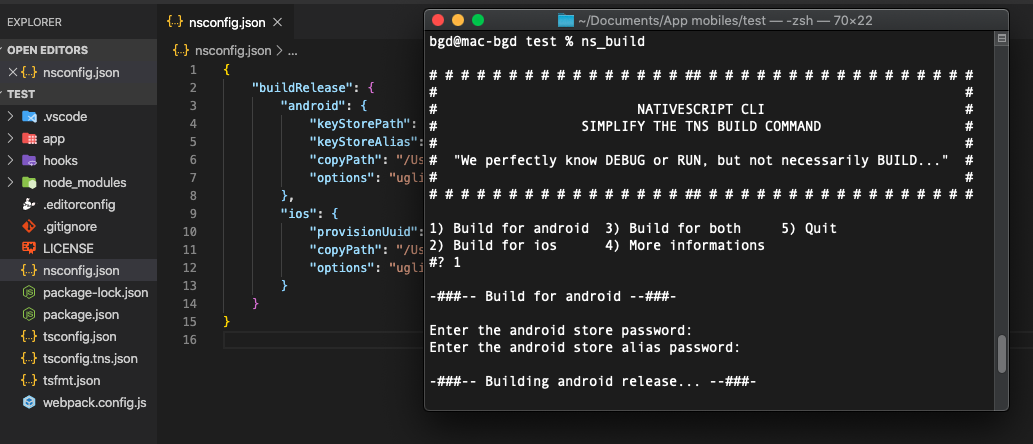Click the terminal vertical scrollbar thumb

click(1001, 353)
